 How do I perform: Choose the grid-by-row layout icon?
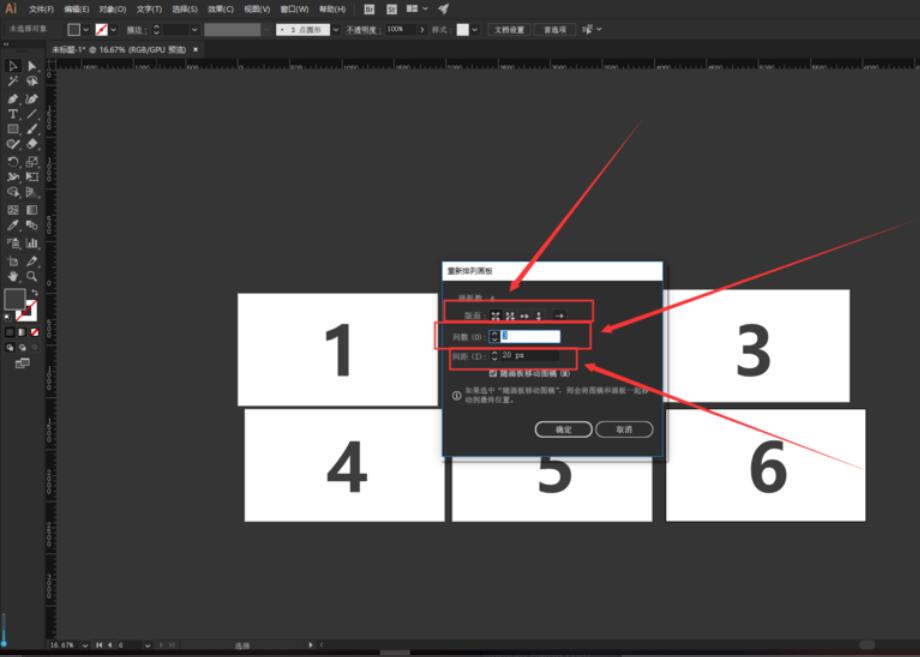tap(496, 315)
